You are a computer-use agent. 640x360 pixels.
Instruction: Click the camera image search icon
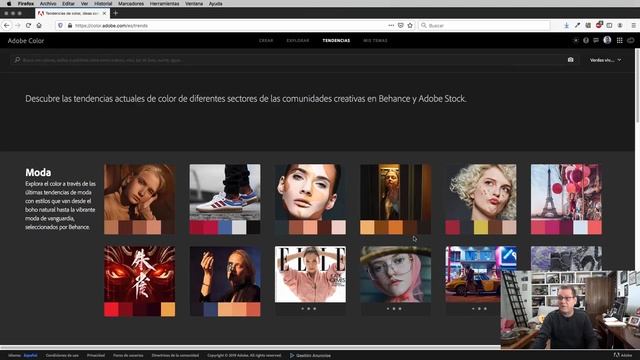tap(571, 60)
